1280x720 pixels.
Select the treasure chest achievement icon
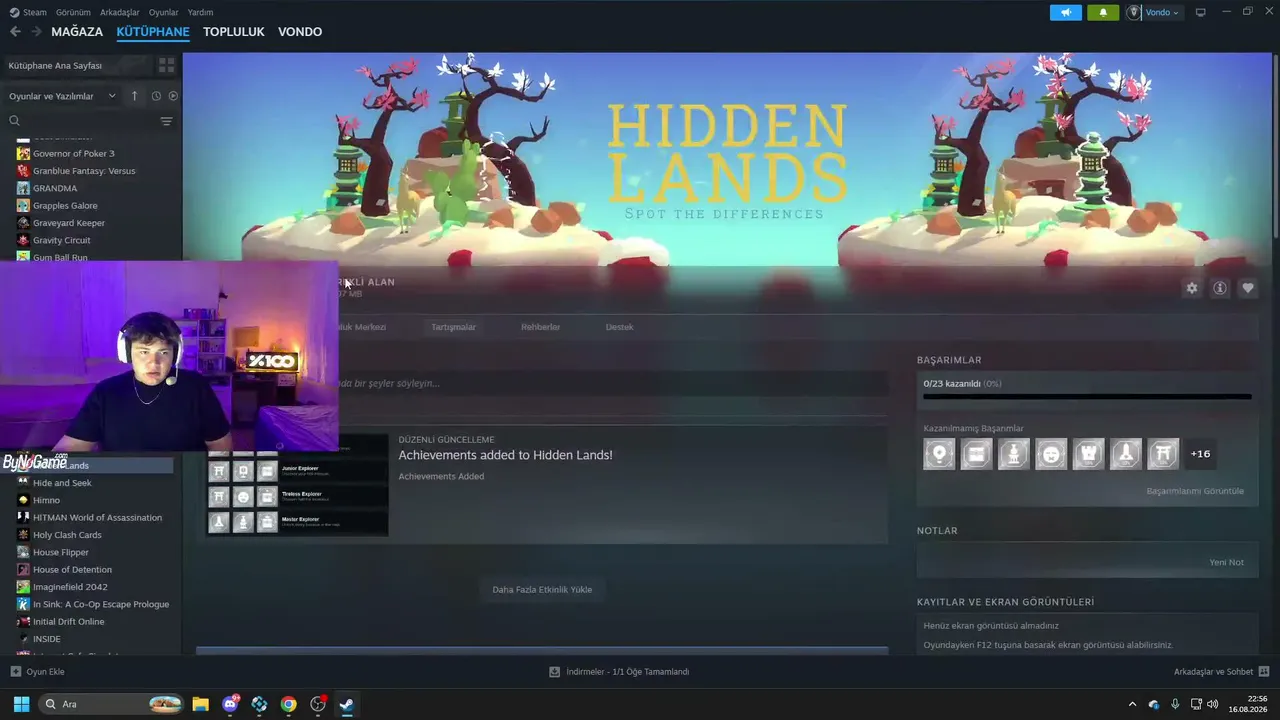(977, 454)
